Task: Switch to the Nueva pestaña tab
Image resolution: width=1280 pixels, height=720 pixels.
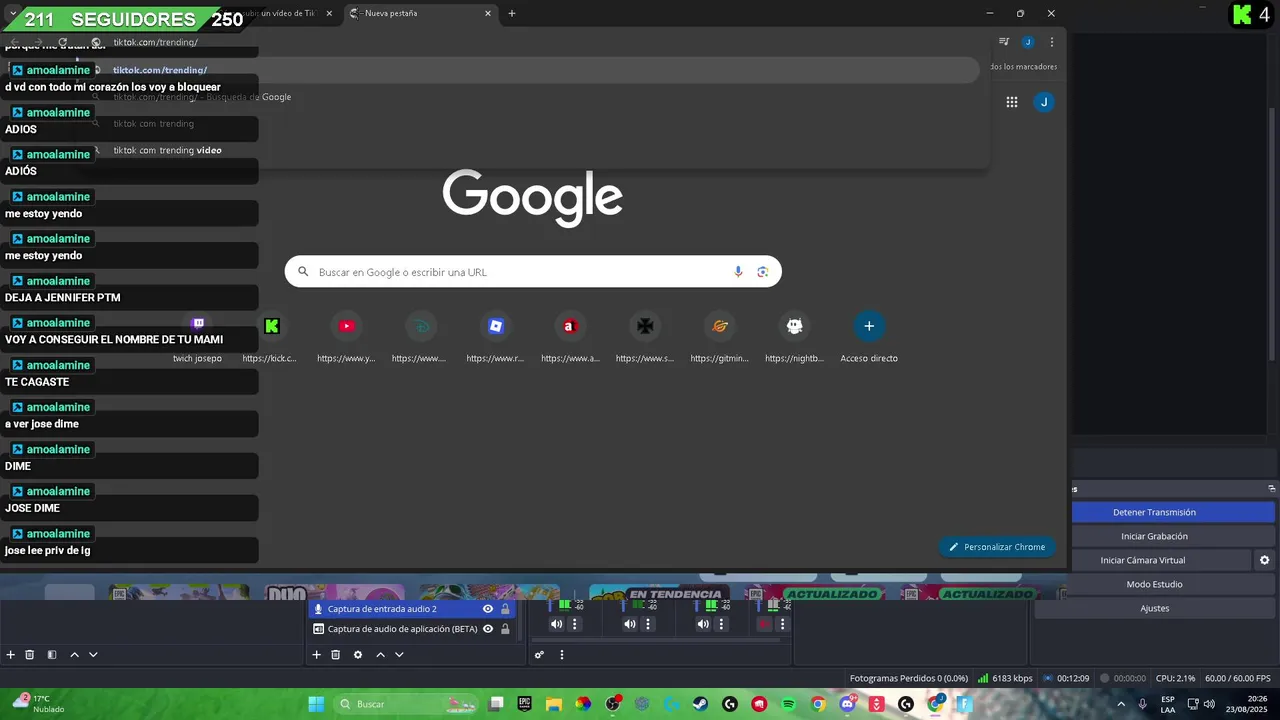Action: click(x=421, y=13)
